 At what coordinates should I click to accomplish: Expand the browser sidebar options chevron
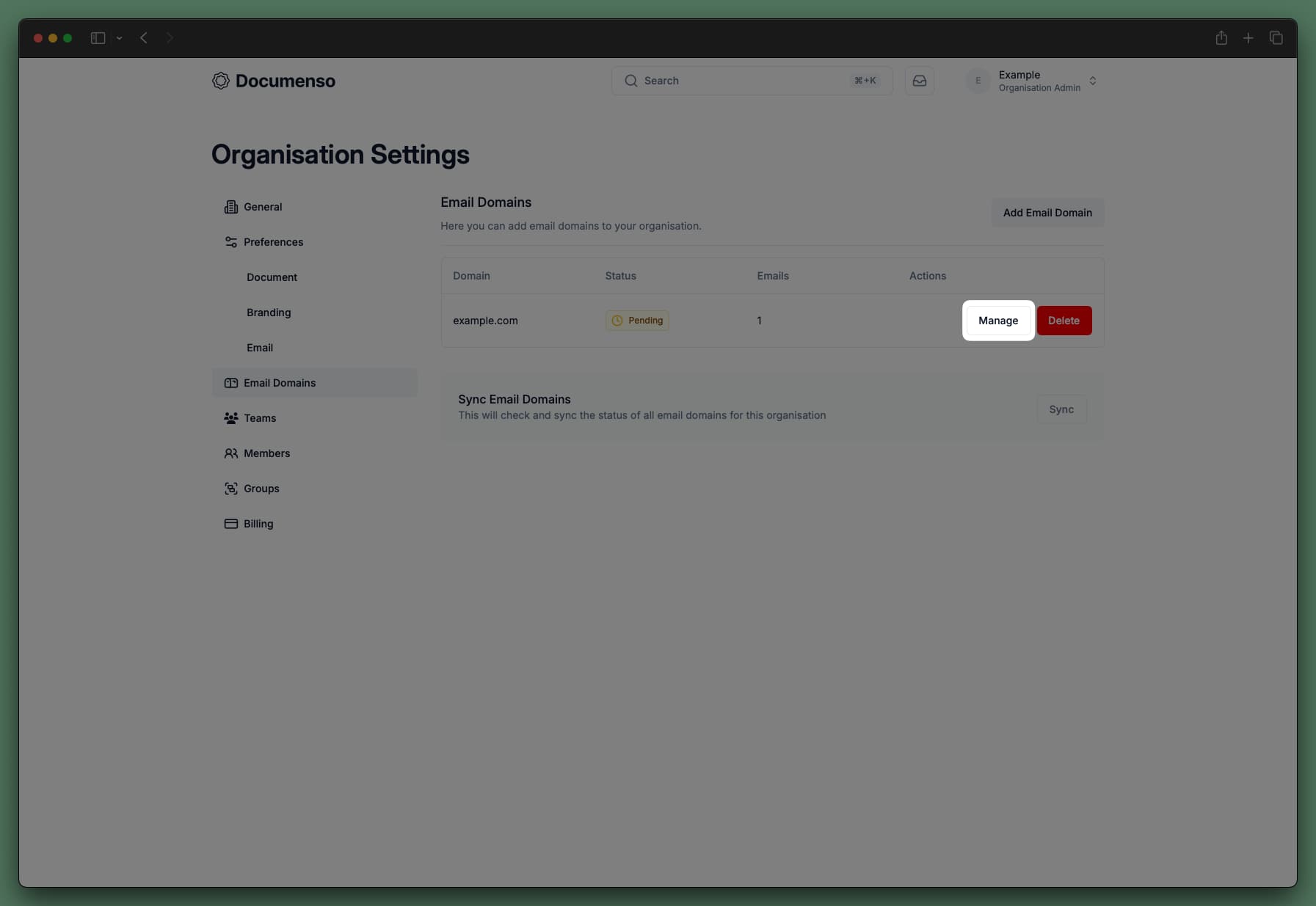120,37
